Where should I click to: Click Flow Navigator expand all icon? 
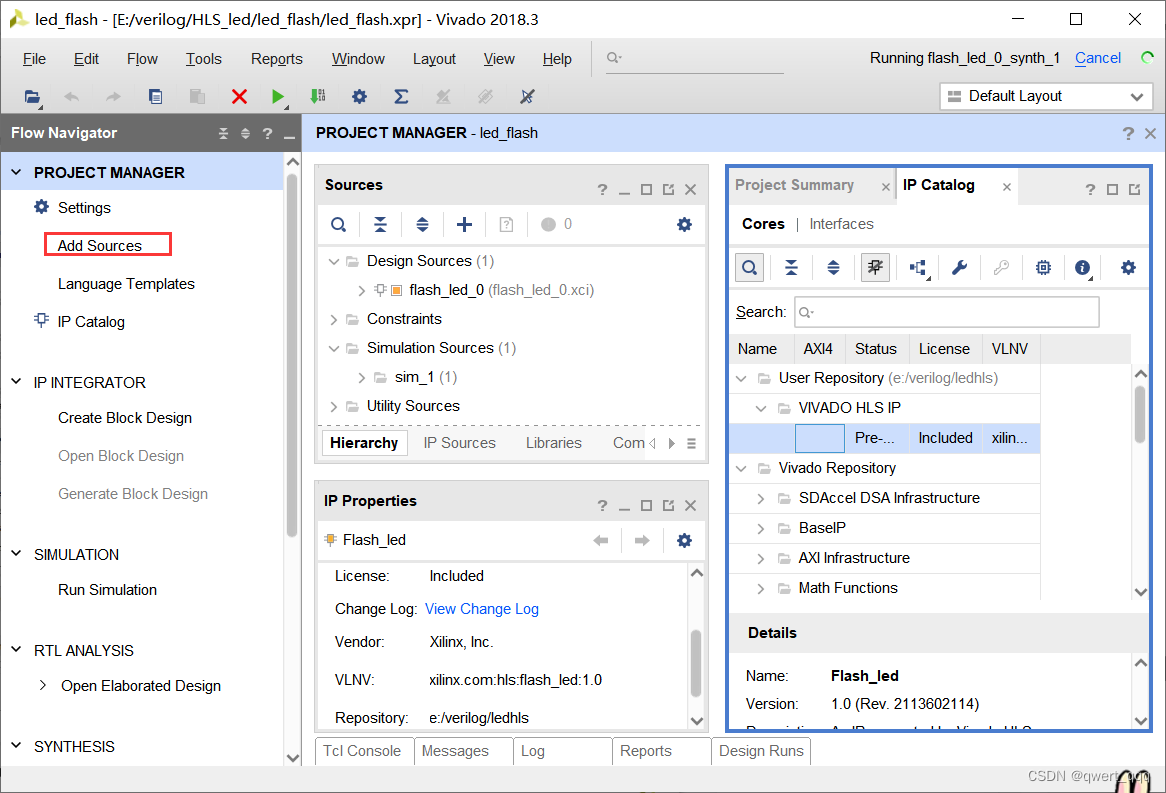(245, 134)
